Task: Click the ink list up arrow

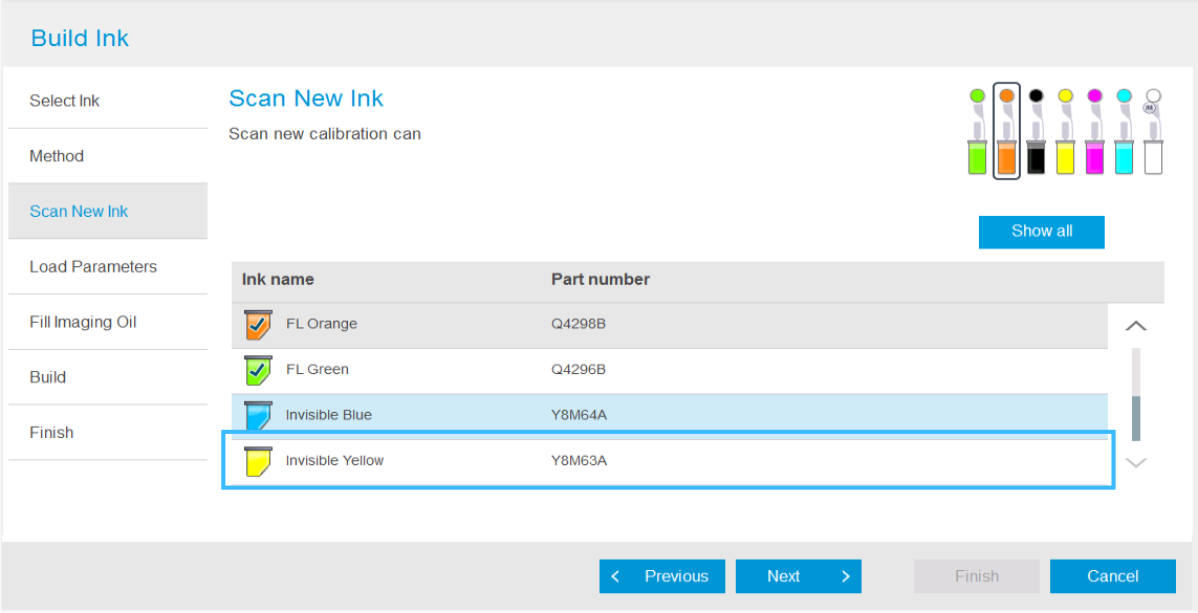Action: tap(1136, 326)
